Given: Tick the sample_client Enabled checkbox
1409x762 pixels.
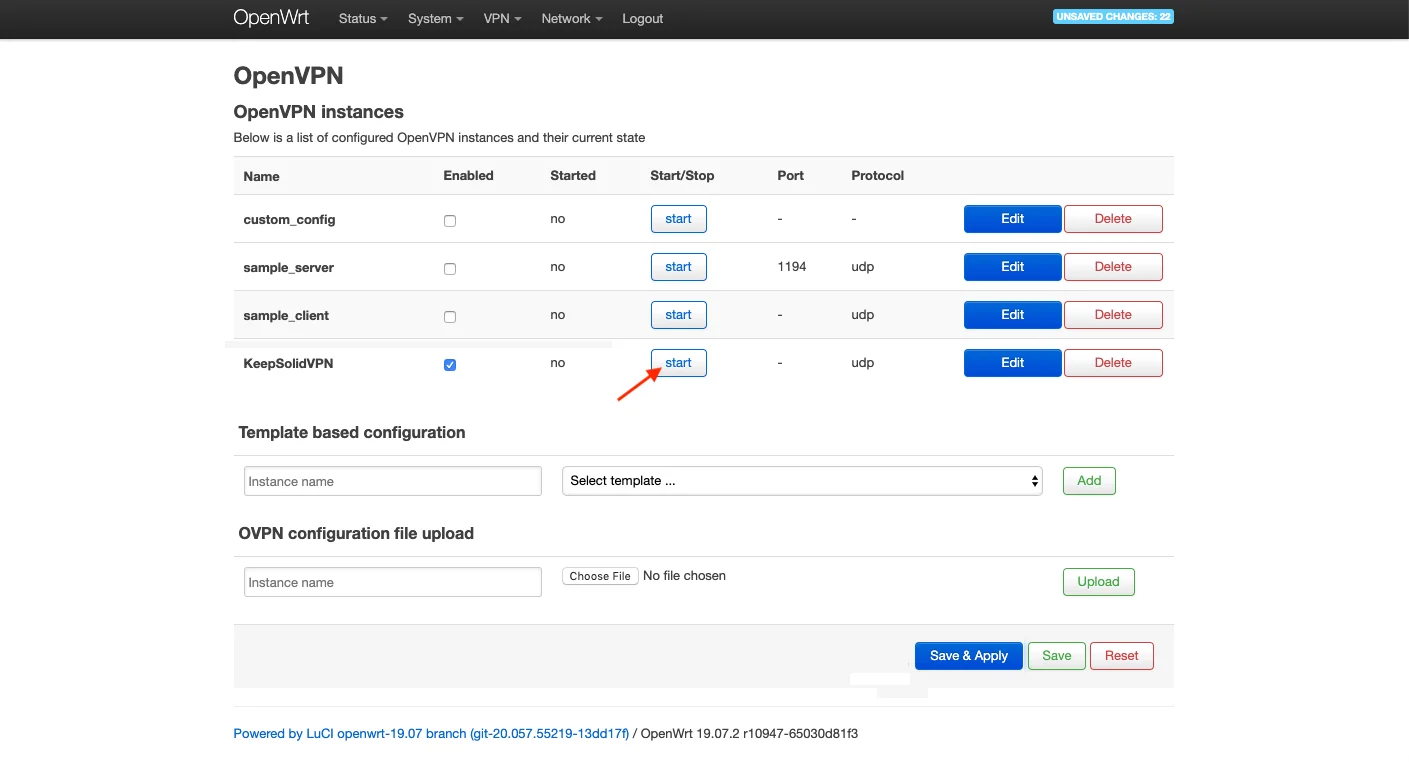Looking at the screenshot, I should (450, 316).
